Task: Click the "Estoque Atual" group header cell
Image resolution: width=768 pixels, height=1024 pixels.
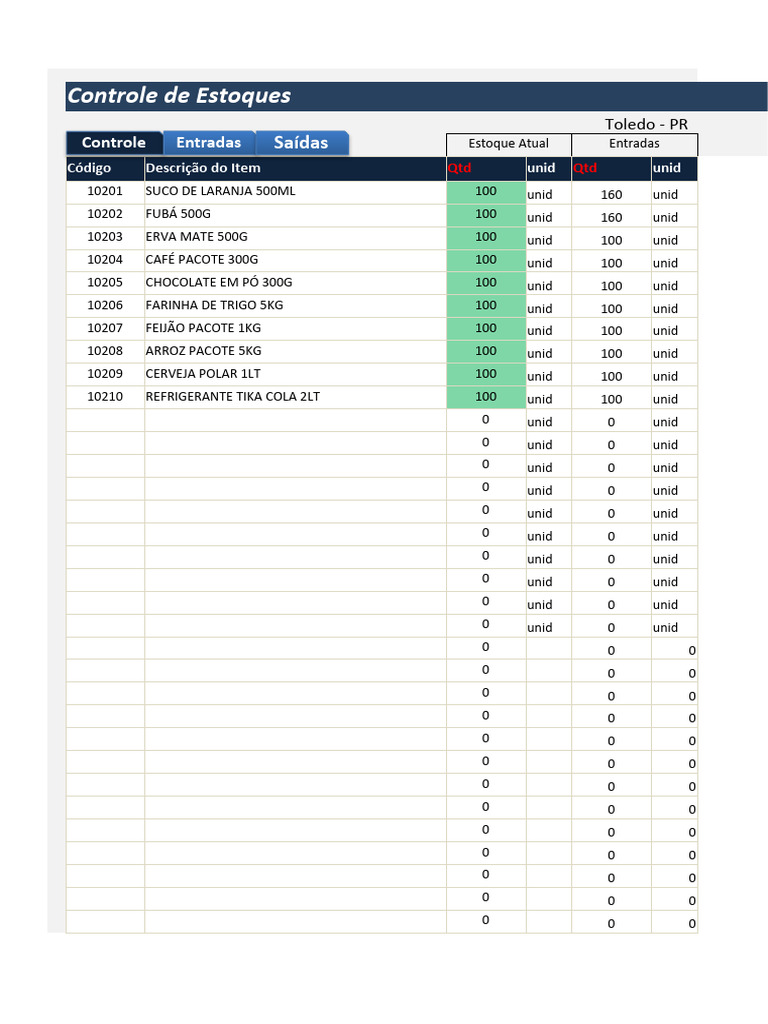Action: point(508,144)
